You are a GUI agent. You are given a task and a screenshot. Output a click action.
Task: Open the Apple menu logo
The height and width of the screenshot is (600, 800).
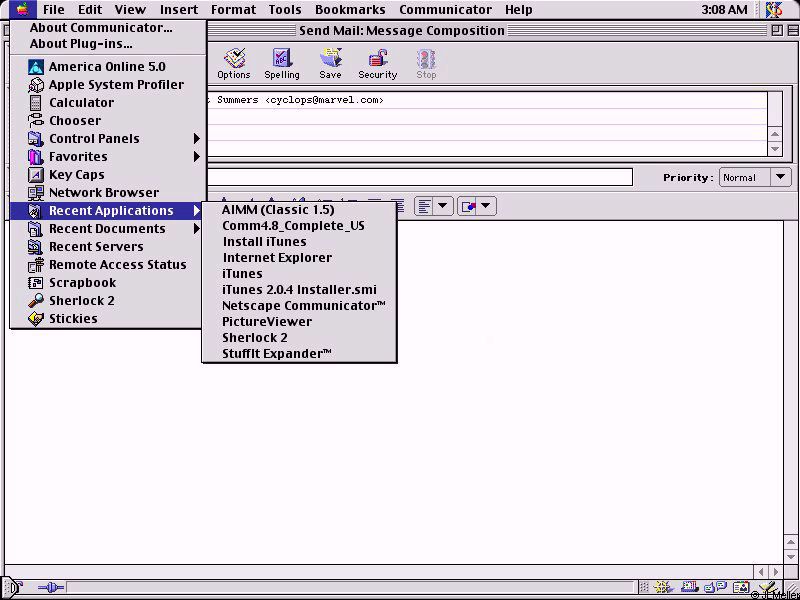click(x=22, y=9)
